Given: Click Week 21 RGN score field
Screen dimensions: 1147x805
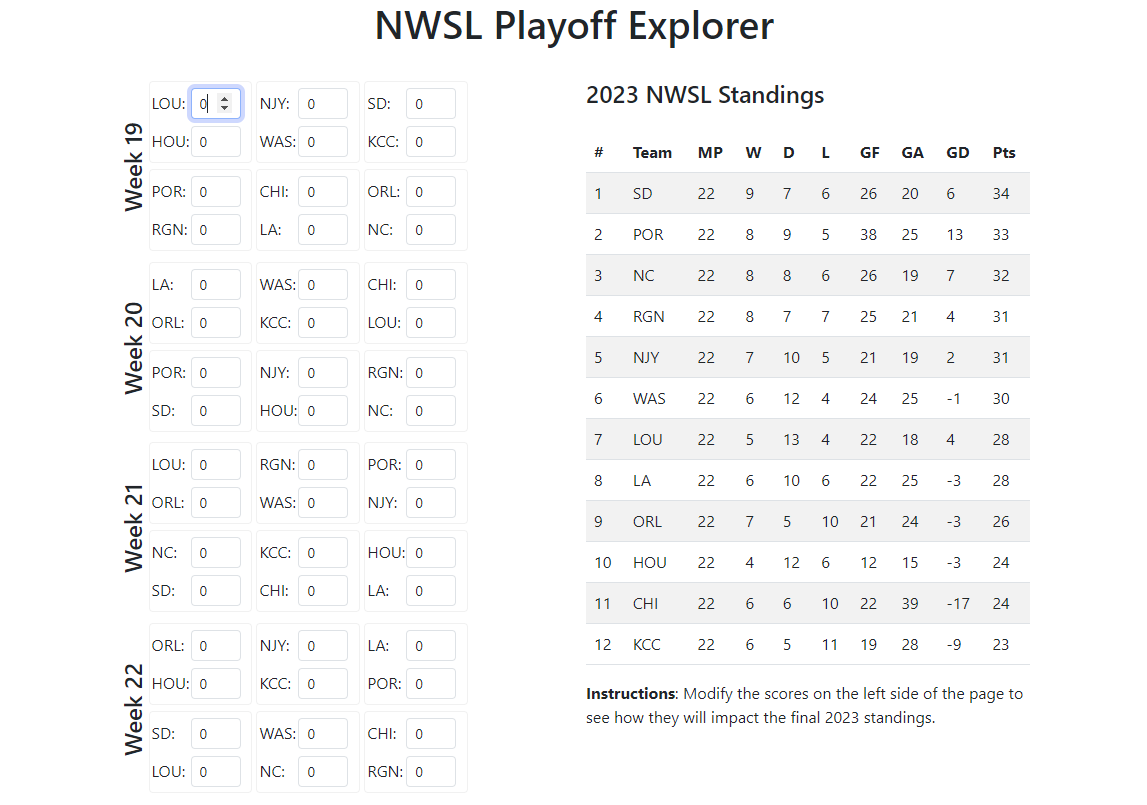Looking at the screenshot, I should pos(323,465).
